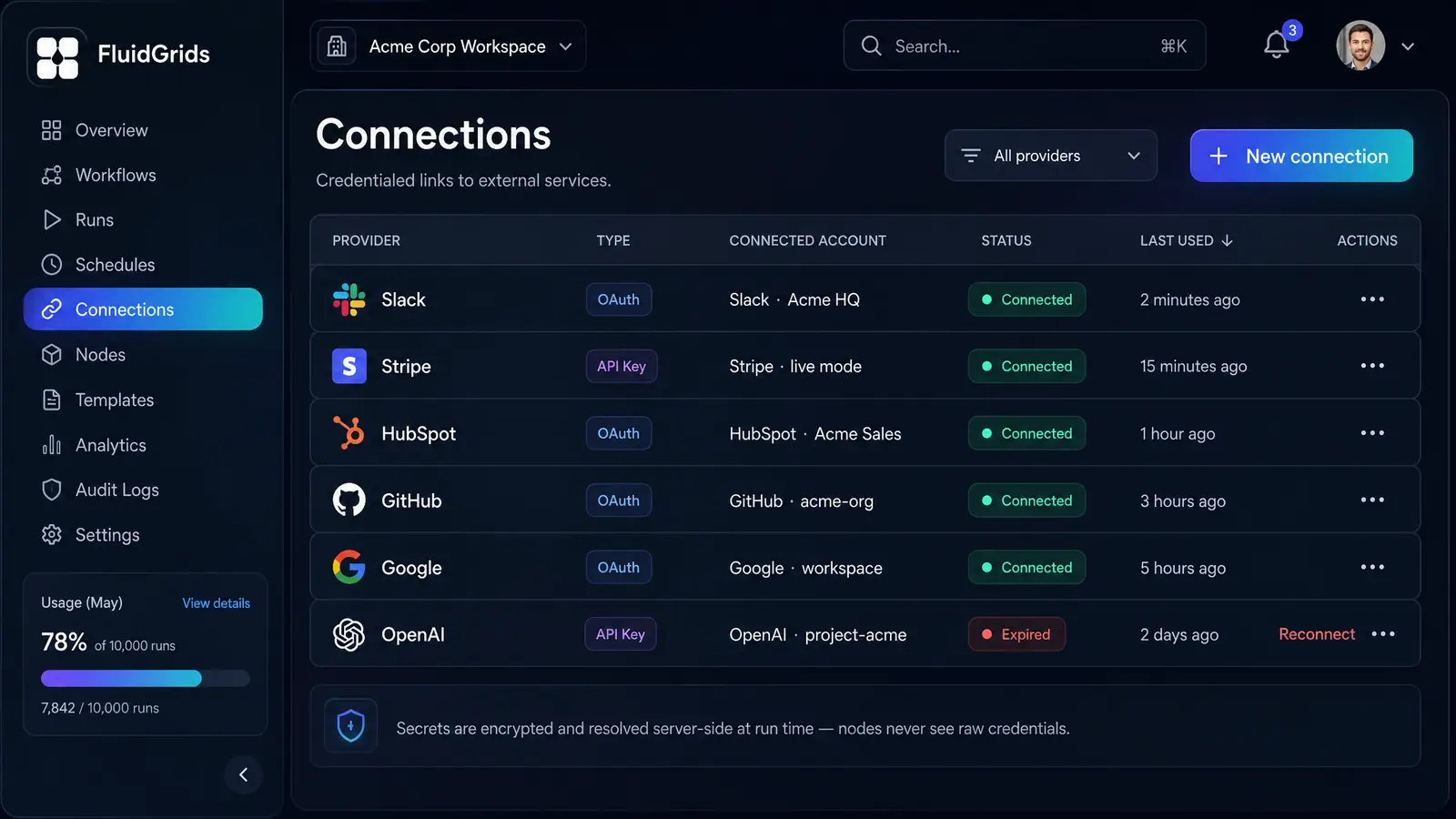Click the notification count badge
1456x819 pixels.
(x=1292, y=30)
